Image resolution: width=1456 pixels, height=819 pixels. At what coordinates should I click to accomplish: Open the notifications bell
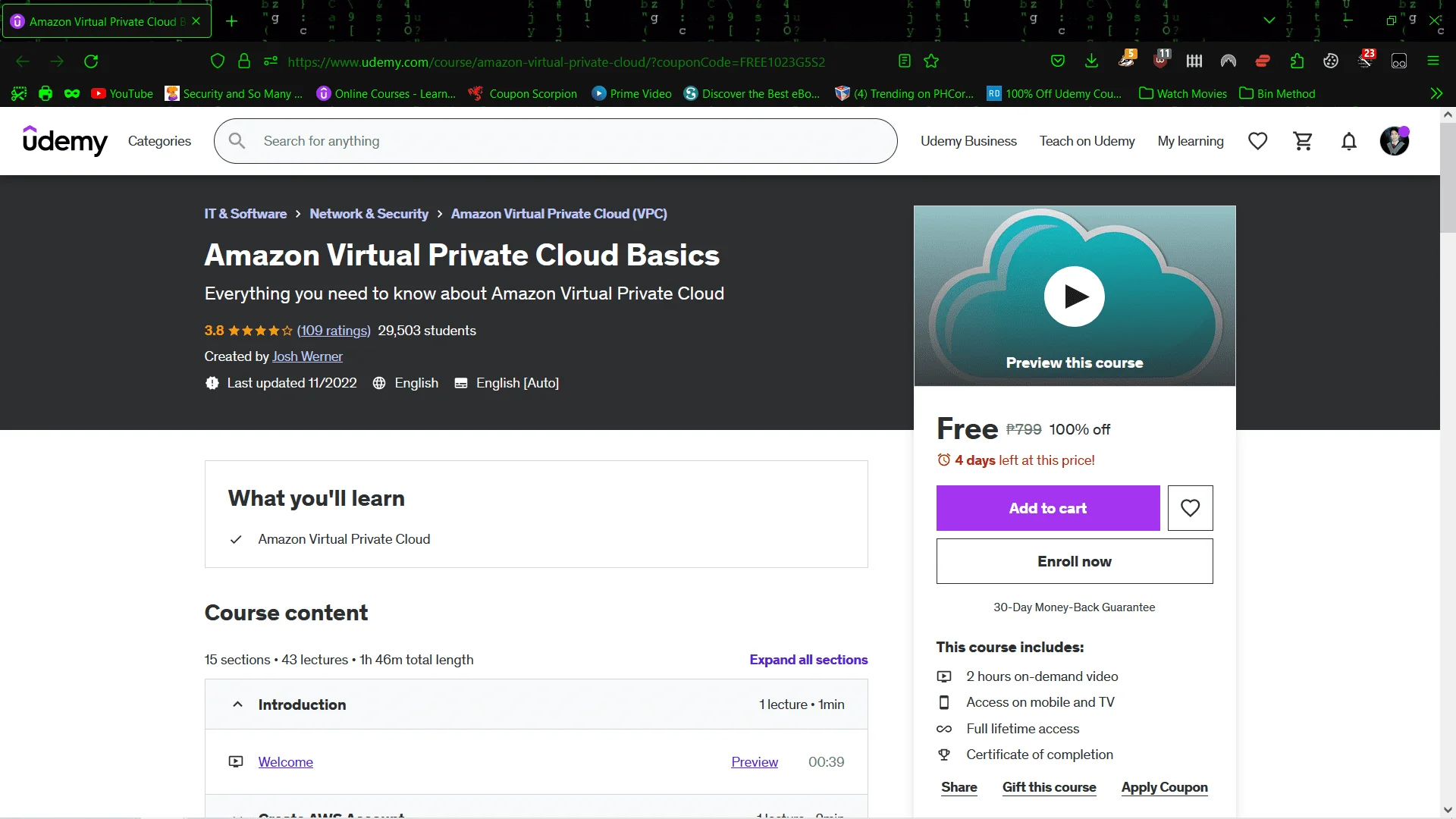1349,141
